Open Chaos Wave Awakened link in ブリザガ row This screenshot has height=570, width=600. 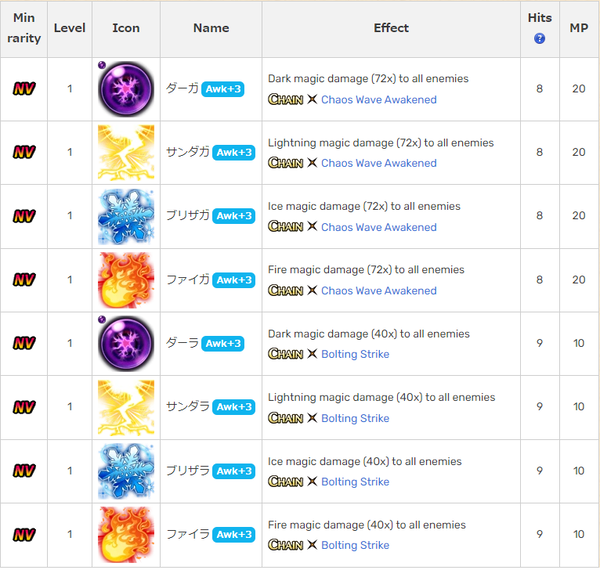point(379,227)
